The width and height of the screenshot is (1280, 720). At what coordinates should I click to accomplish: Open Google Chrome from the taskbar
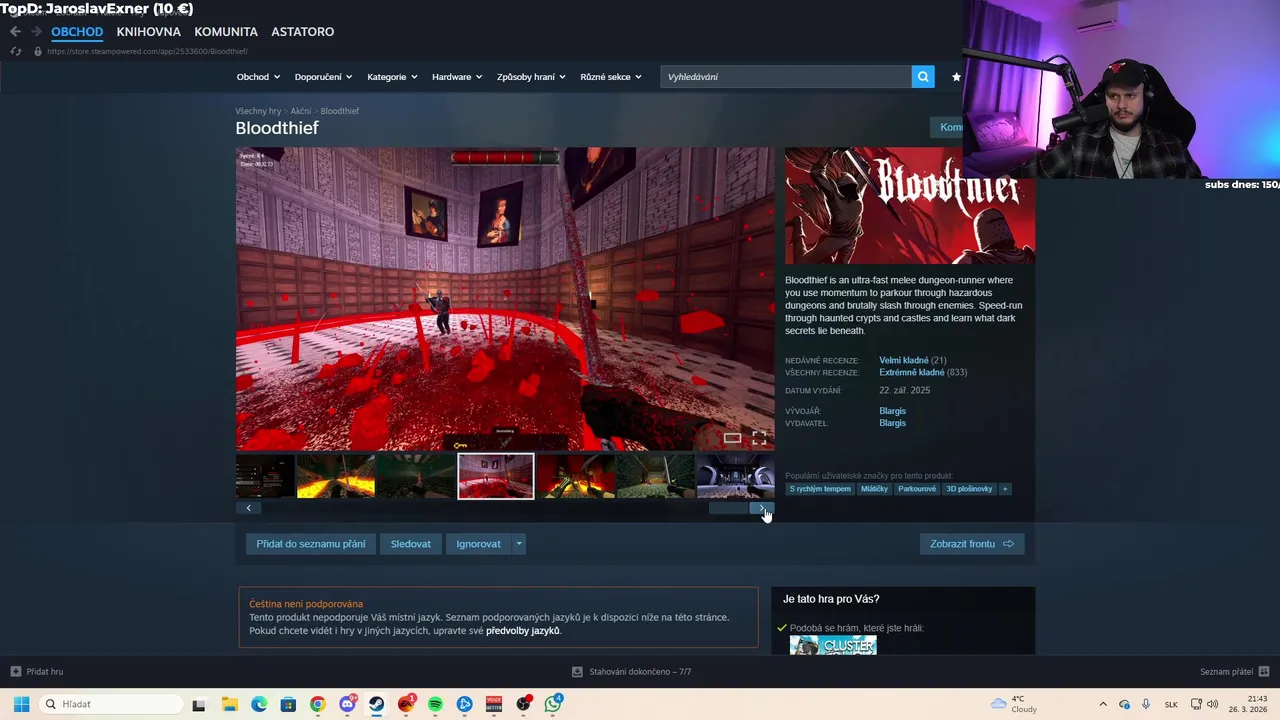(x=317, y=704)
